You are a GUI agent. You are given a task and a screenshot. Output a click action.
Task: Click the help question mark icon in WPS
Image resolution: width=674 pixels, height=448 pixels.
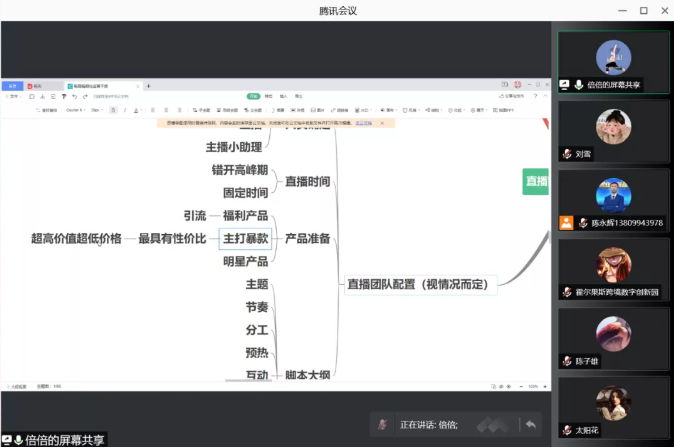[x=535, y=96]
